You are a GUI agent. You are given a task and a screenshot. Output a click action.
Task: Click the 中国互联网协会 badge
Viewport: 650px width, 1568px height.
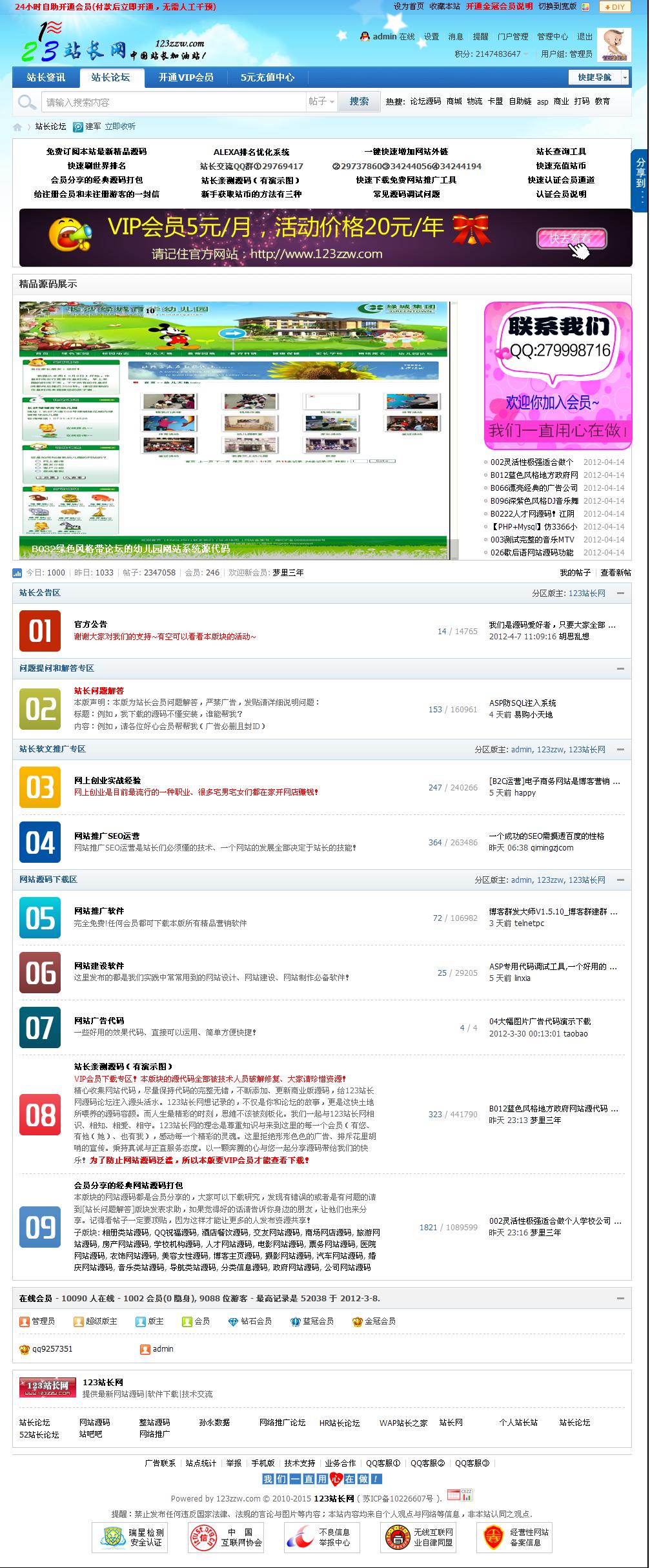pos(227,1536)
